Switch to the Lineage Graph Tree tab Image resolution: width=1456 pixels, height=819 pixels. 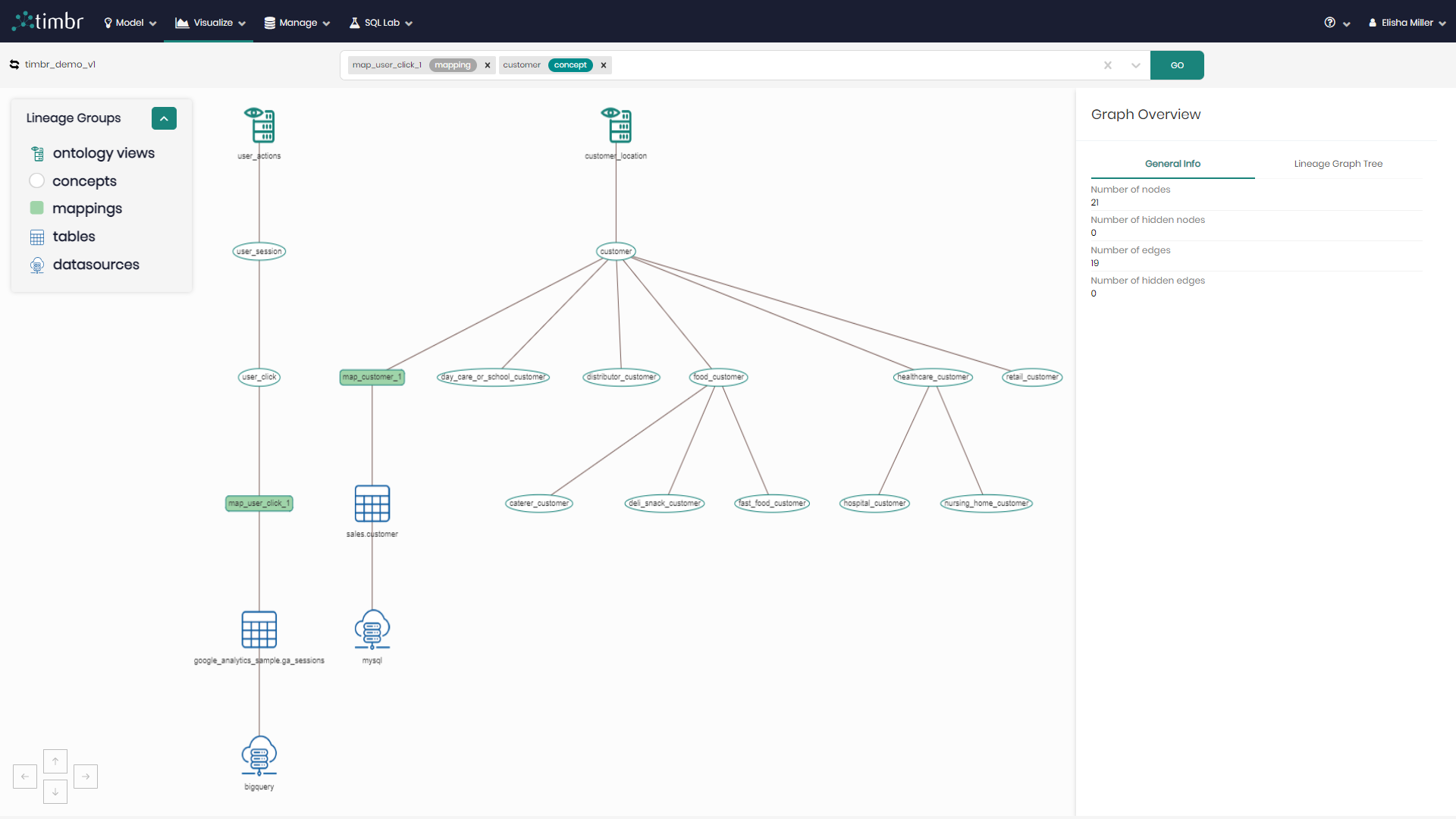tap(1338, 163)
